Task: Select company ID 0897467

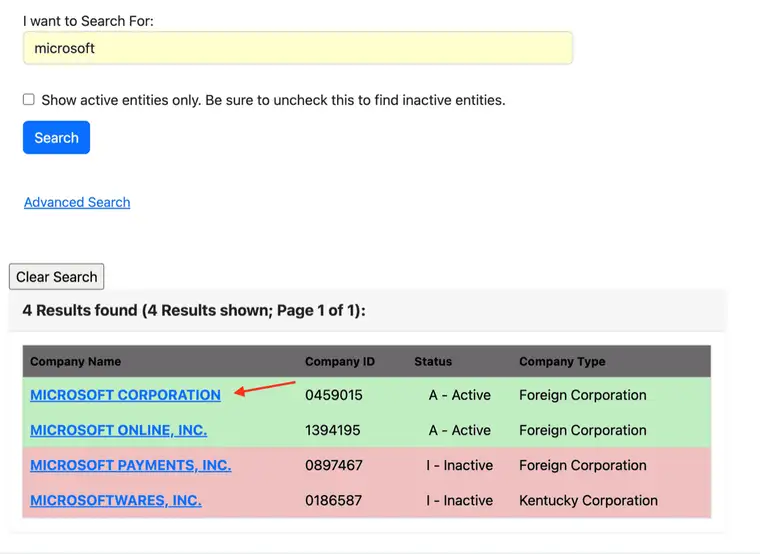Action: coord(333,465)
